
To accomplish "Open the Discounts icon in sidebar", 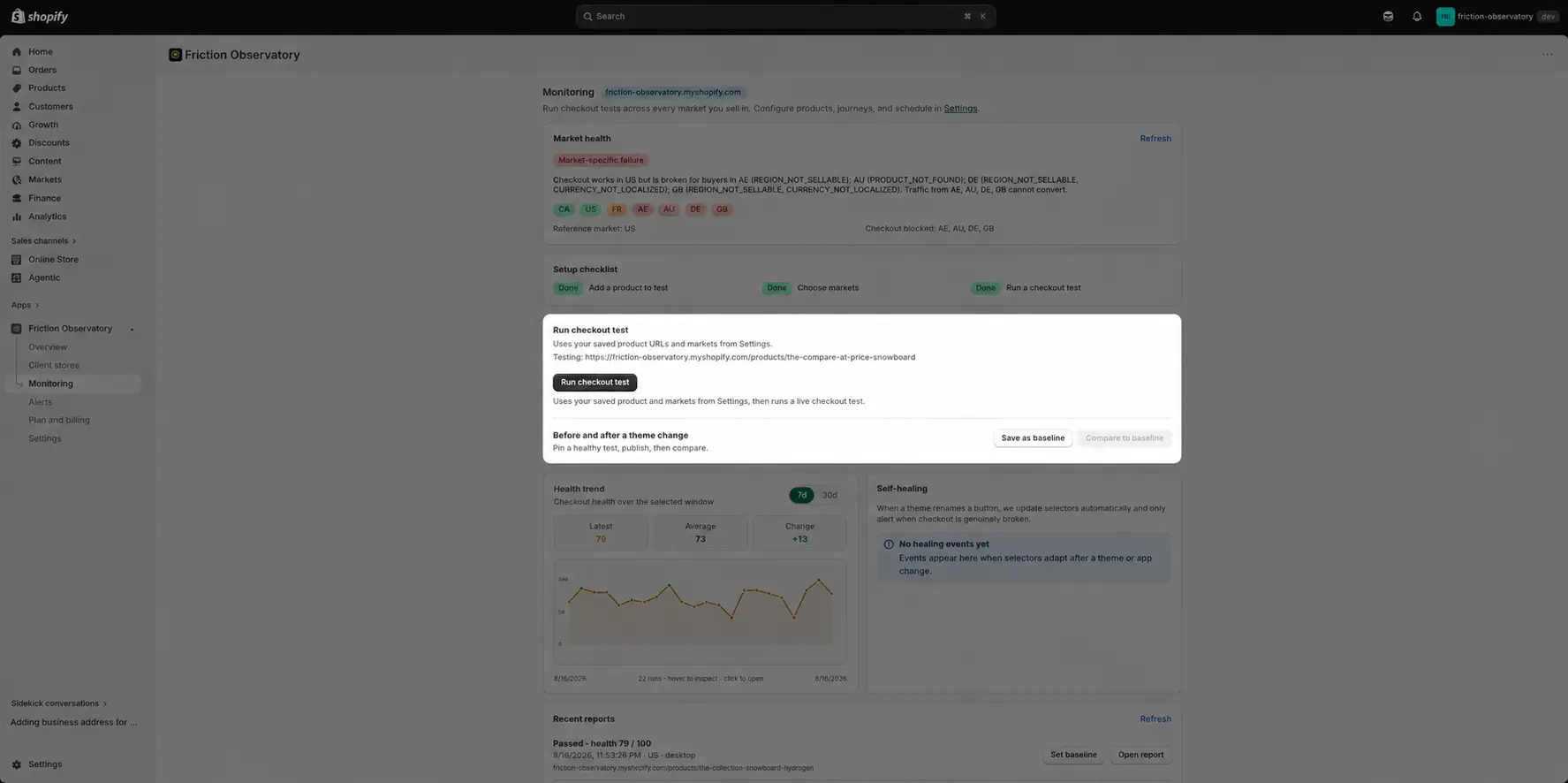I will (16, 143).
